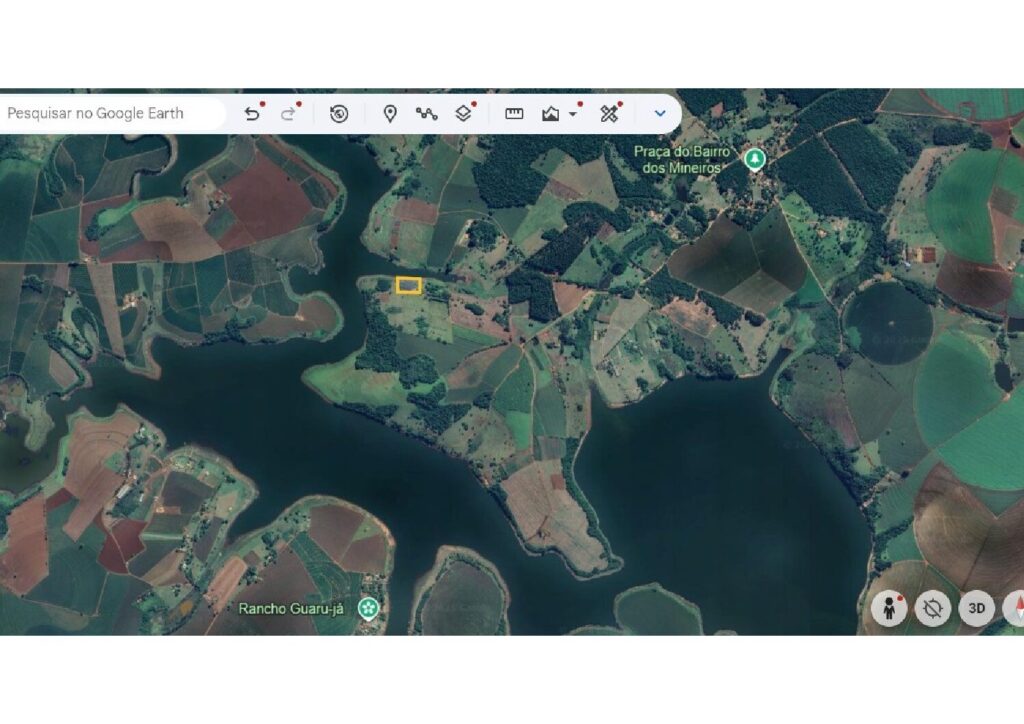This screenshot has height=724, width=1024.
Task: Click the Praça do Bairro dos Mineiros label
Action: 682,160
